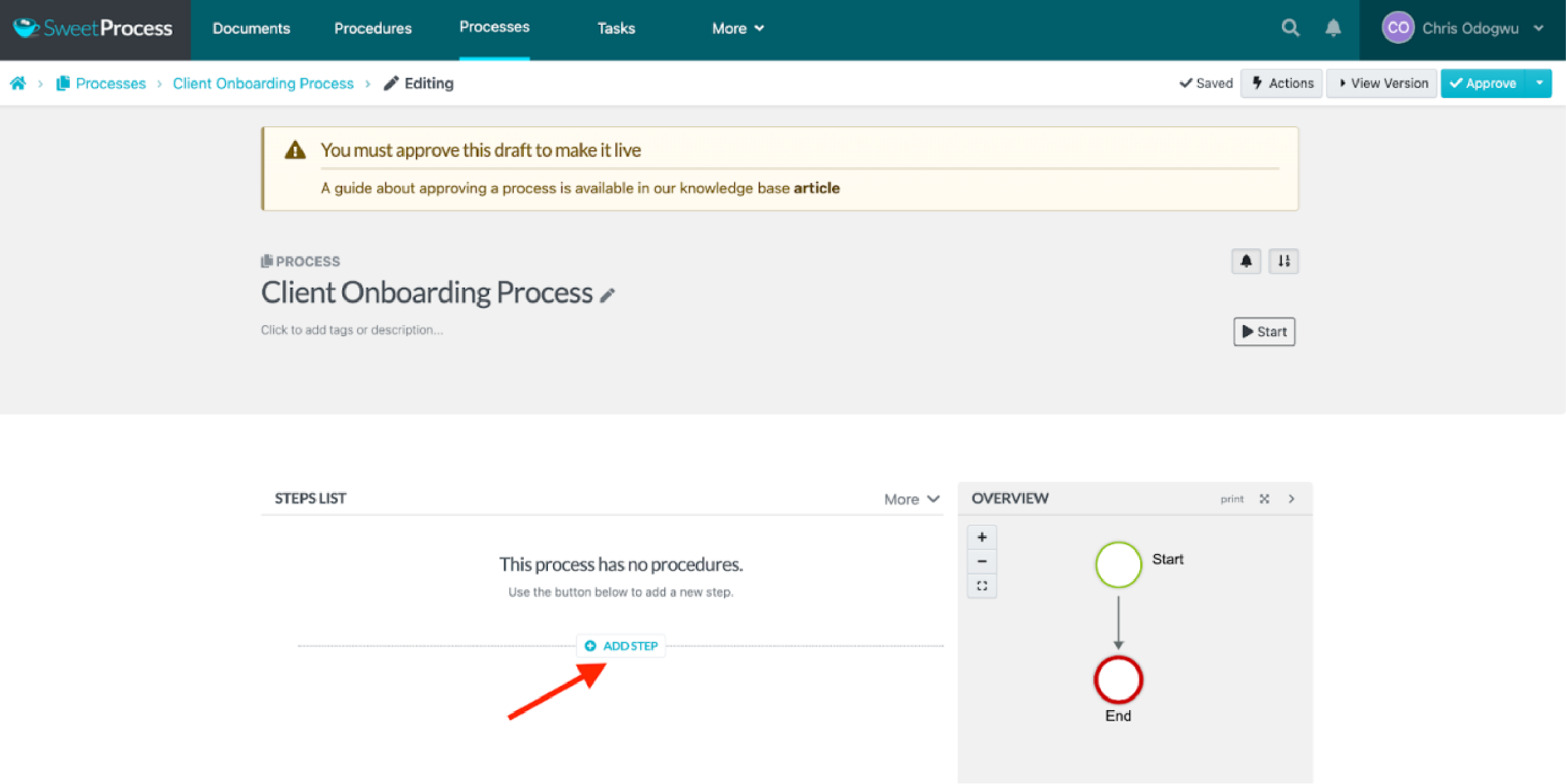Click the End node circle
Image resolution: width=1566 pixels, height=784 pixels.
pyautogui.click(x=1119, y=680)
